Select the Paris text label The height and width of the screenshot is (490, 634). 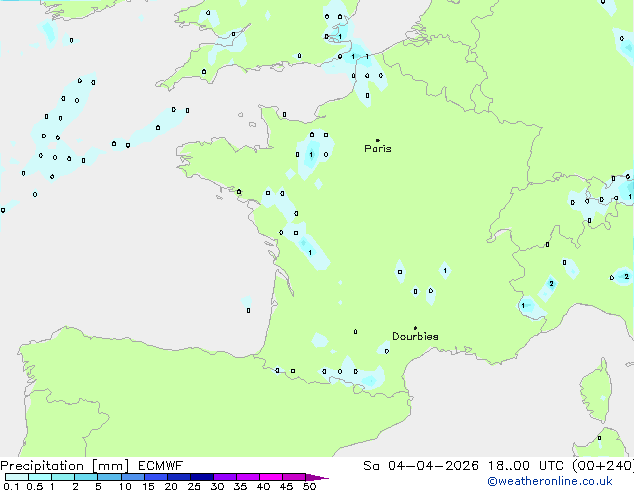click(378, 149)
